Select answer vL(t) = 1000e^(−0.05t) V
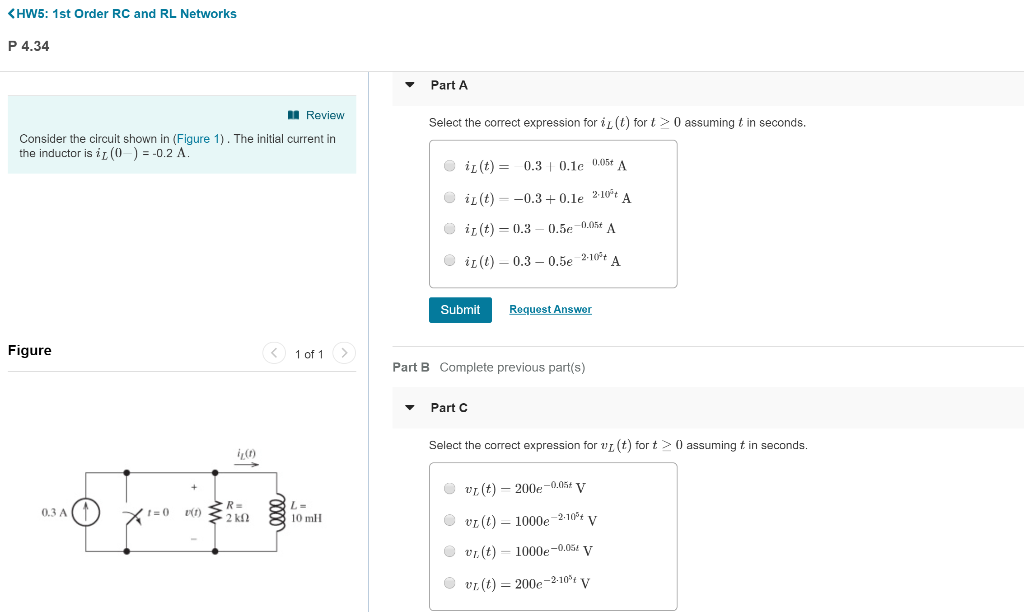The height and width of the screenshot is (612, 1024). coord(450,551)
